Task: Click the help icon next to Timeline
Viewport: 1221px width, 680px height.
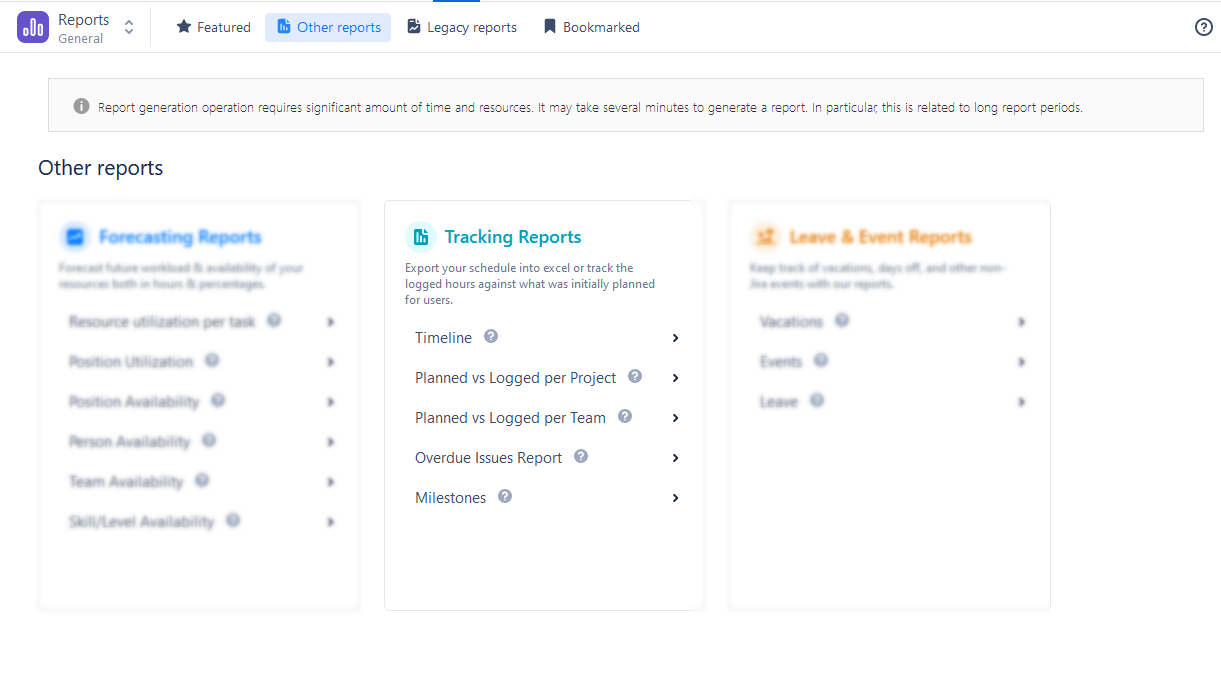Action: [490, 337]
